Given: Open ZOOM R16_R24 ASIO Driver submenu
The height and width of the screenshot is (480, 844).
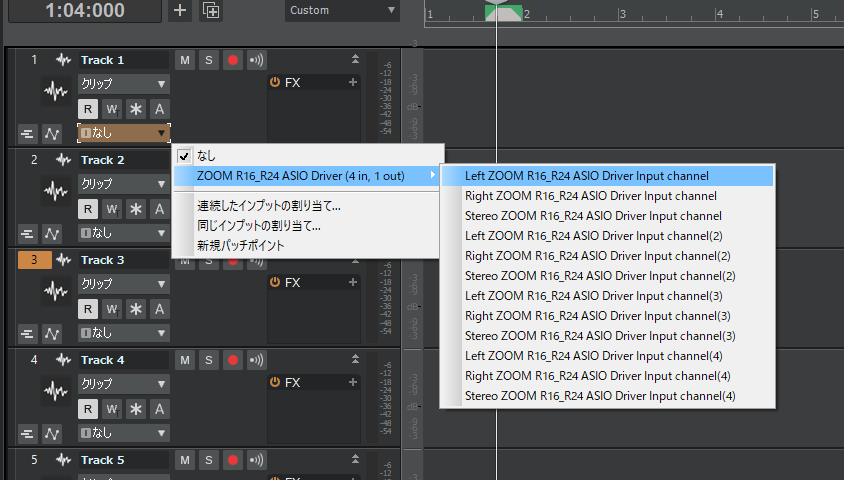Looking at the screenshot, I should point(308,176).
